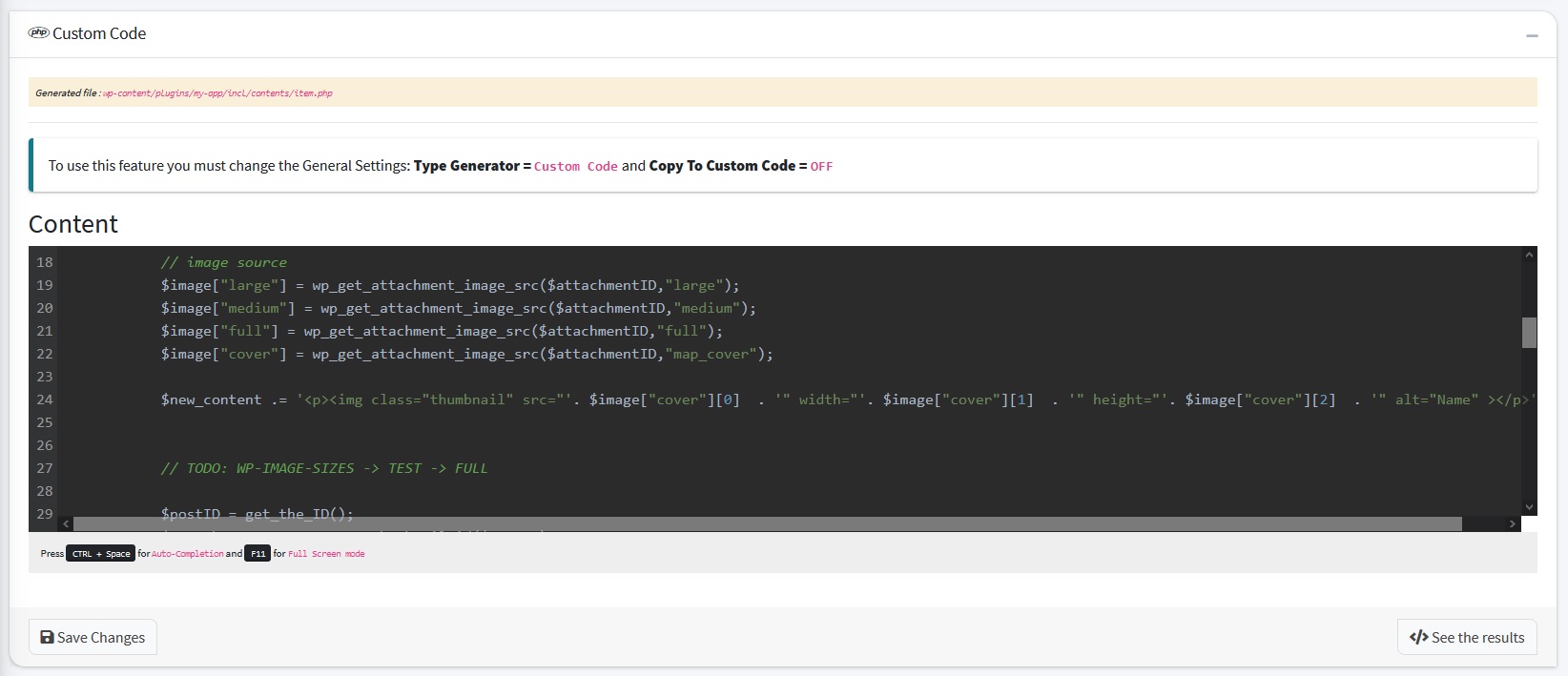Image resolution: width=1568 pixels, height=676 pixels.
Task: Click the floppy disk icon in Save Changes
Action: point(47,637)
